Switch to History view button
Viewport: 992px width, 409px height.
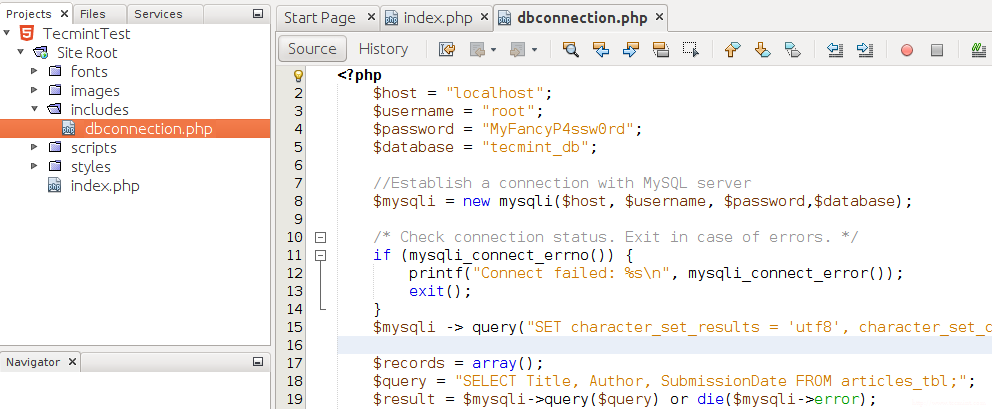(383, 49)
